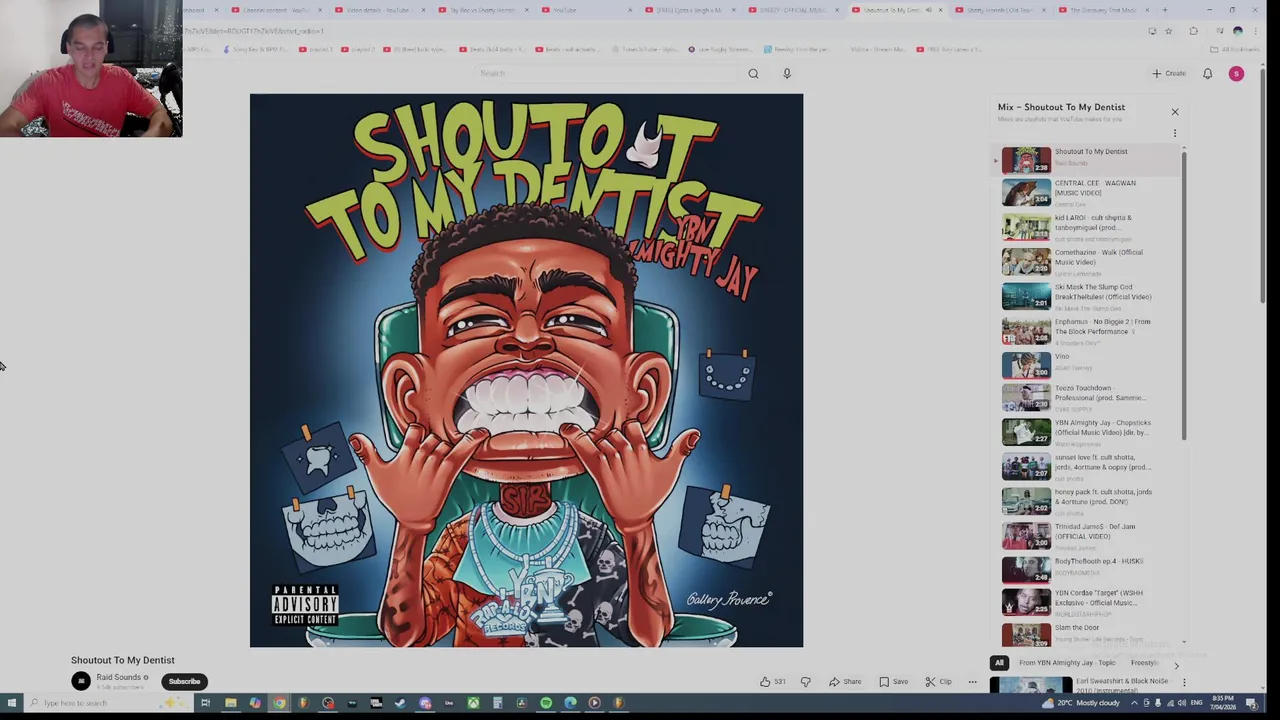Dislike the video with thumbs down
1280x720 pixels.
click(805, 682)
